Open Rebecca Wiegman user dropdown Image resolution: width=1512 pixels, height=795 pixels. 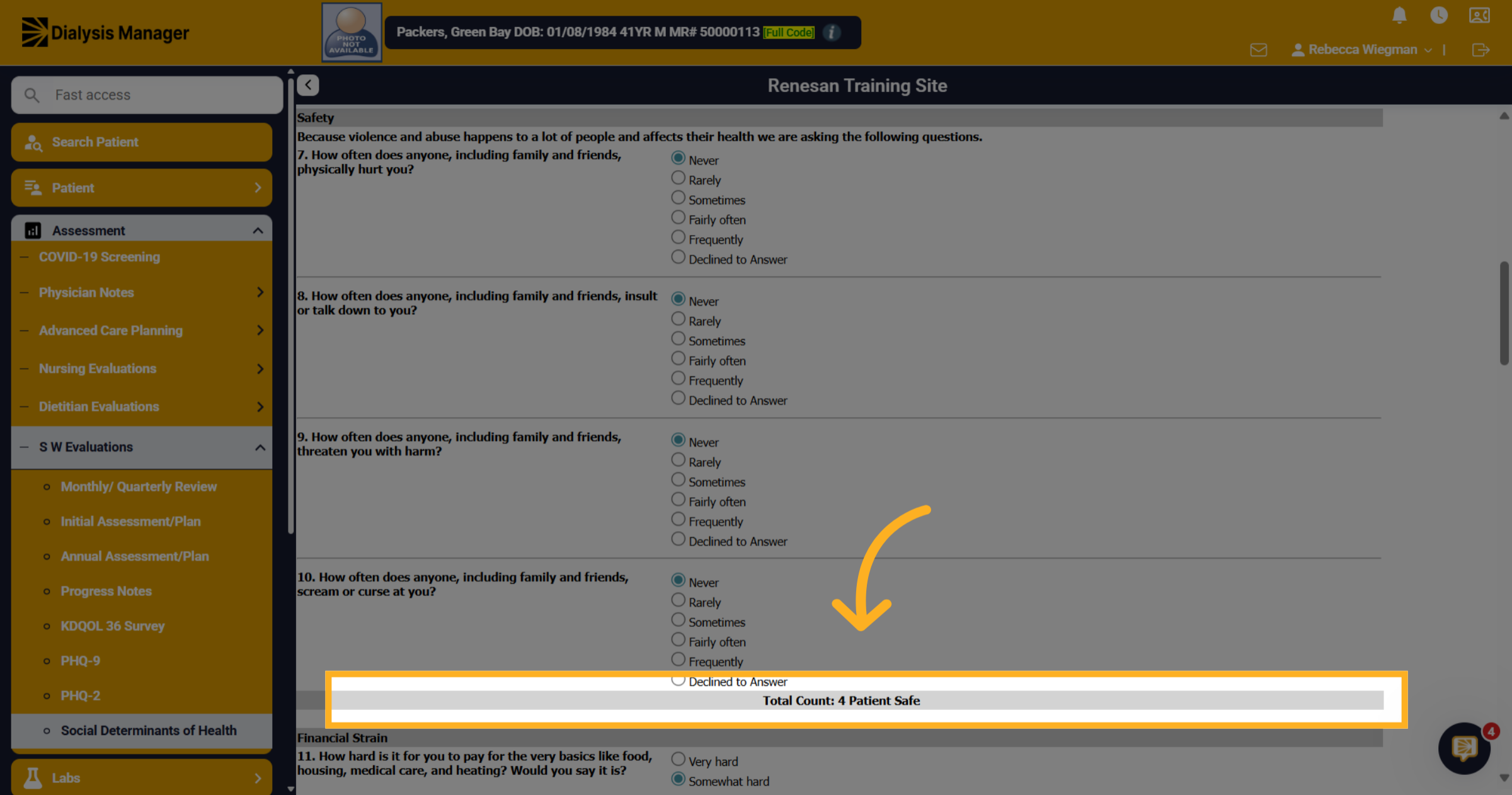pyautogui.click(x=1362, y=50)
